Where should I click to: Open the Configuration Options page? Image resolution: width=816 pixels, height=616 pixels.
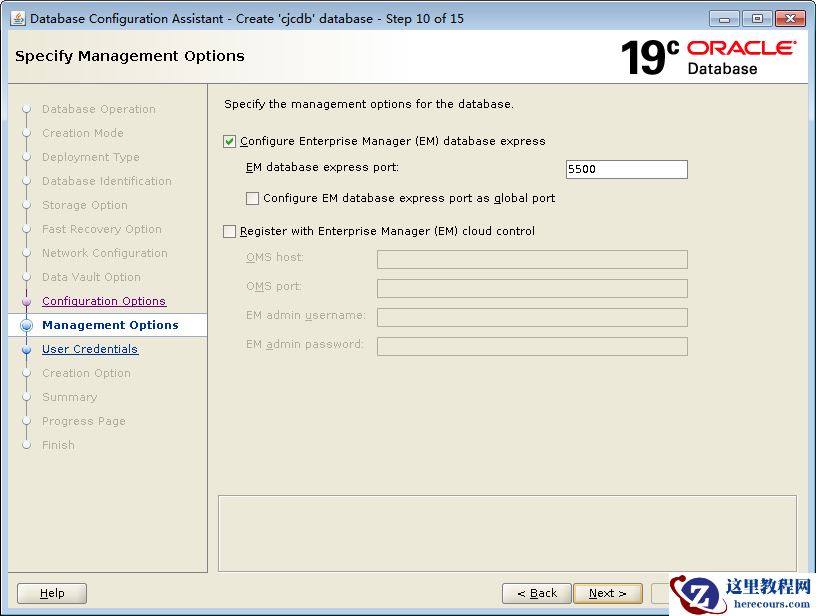(104, 301)
